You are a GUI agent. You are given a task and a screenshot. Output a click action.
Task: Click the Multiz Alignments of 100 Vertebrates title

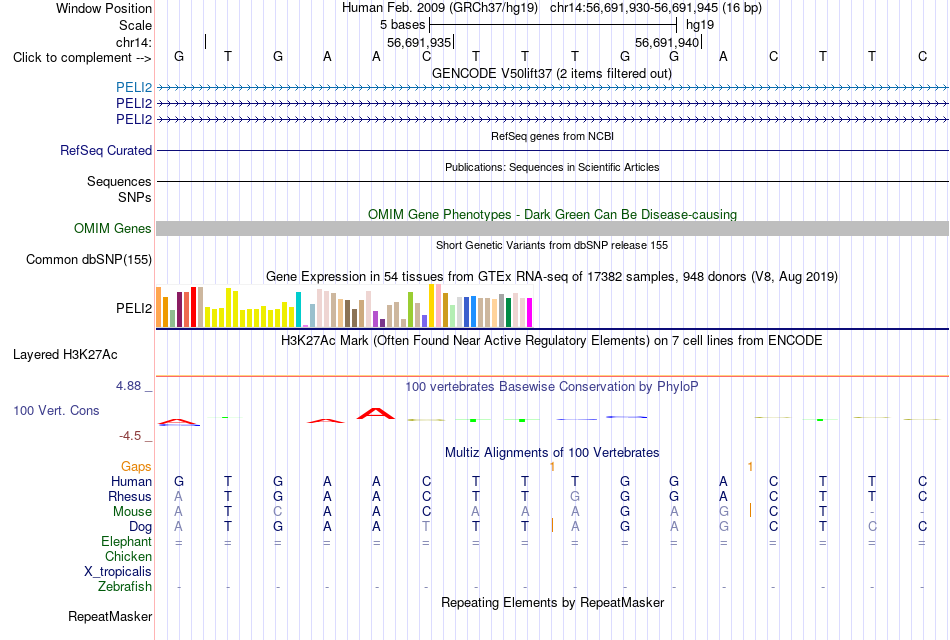[x=552, y=452]
